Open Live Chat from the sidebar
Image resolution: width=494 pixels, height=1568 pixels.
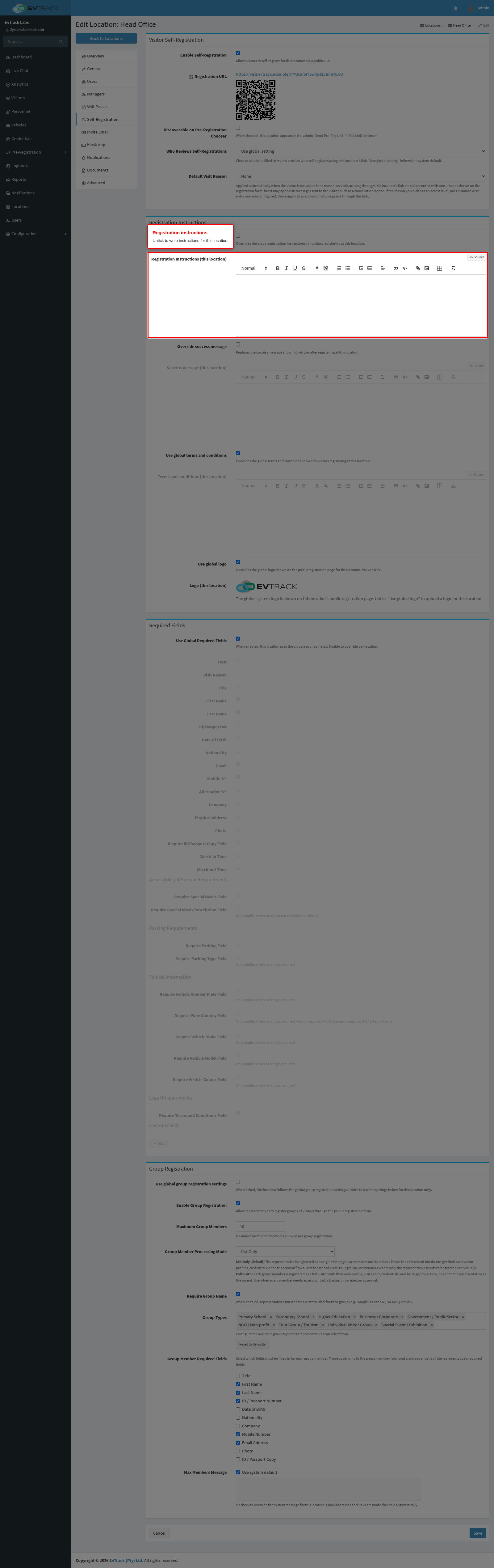click(x=35, y=70)
